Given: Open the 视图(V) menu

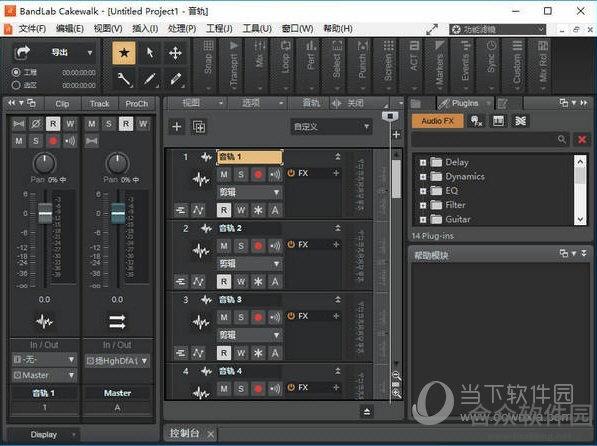Looking at the screenshot, I should (x=108, y=29).
